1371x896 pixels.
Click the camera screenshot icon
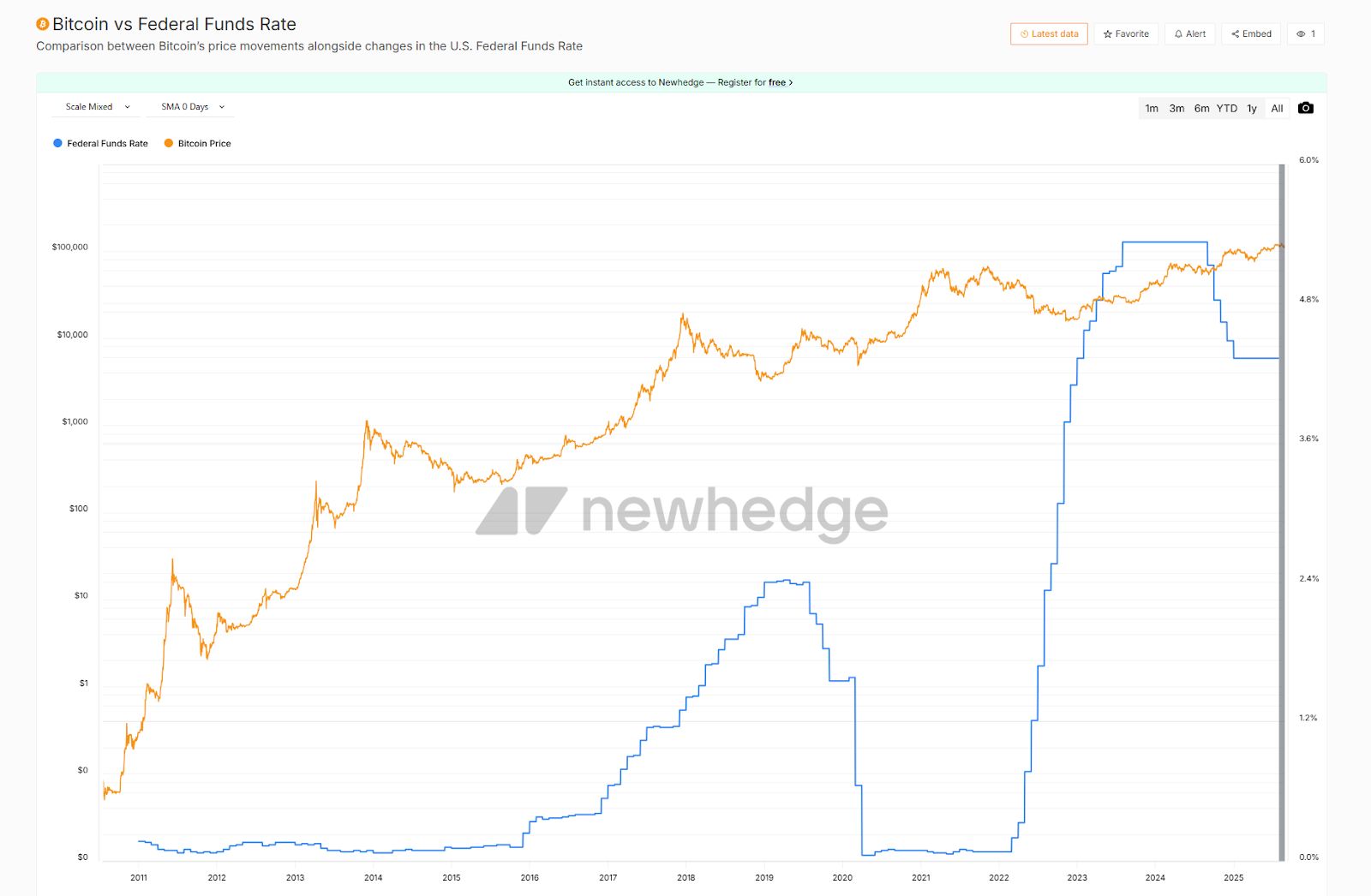[1305, 108]
